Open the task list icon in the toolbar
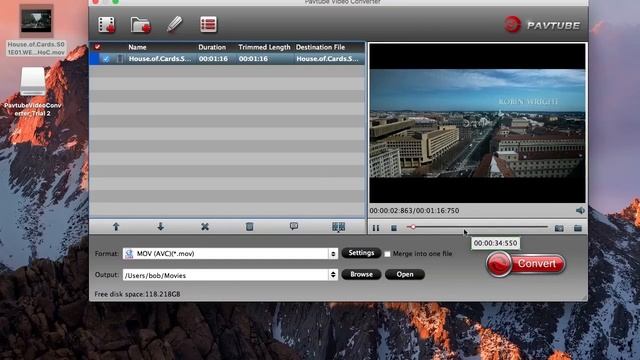The height and width of the screenshot is (360, 640). [x=209, y=24]
